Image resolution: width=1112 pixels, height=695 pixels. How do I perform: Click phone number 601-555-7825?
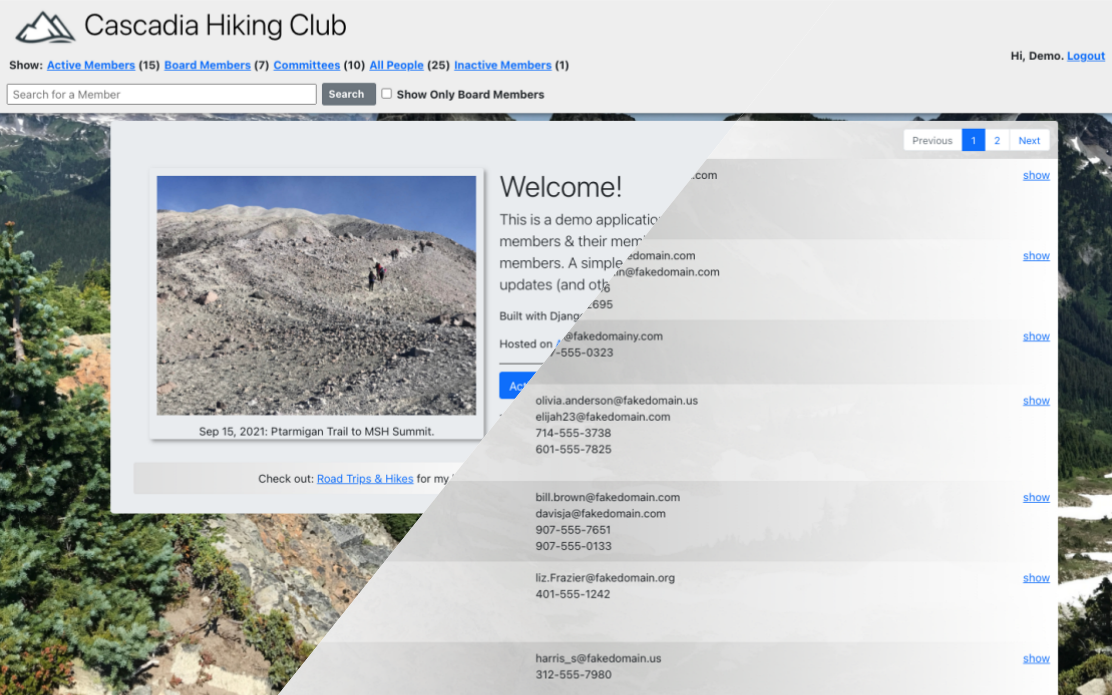pos(573,450)
